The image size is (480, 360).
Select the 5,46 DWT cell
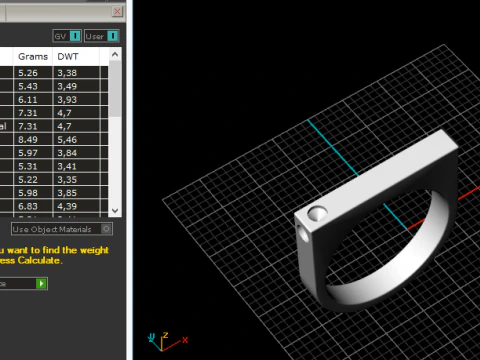tap(76, 140)
